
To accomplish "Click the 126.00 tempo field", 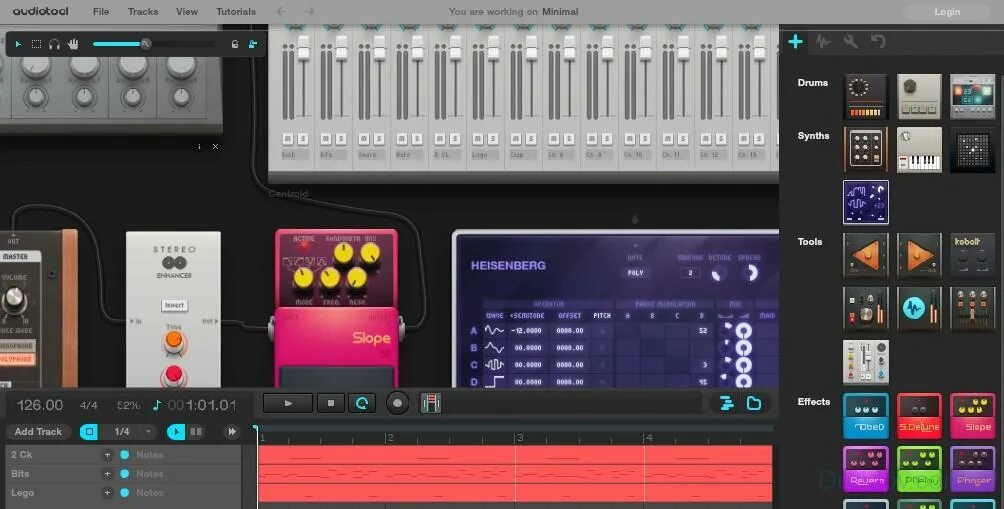I will 40,405.
